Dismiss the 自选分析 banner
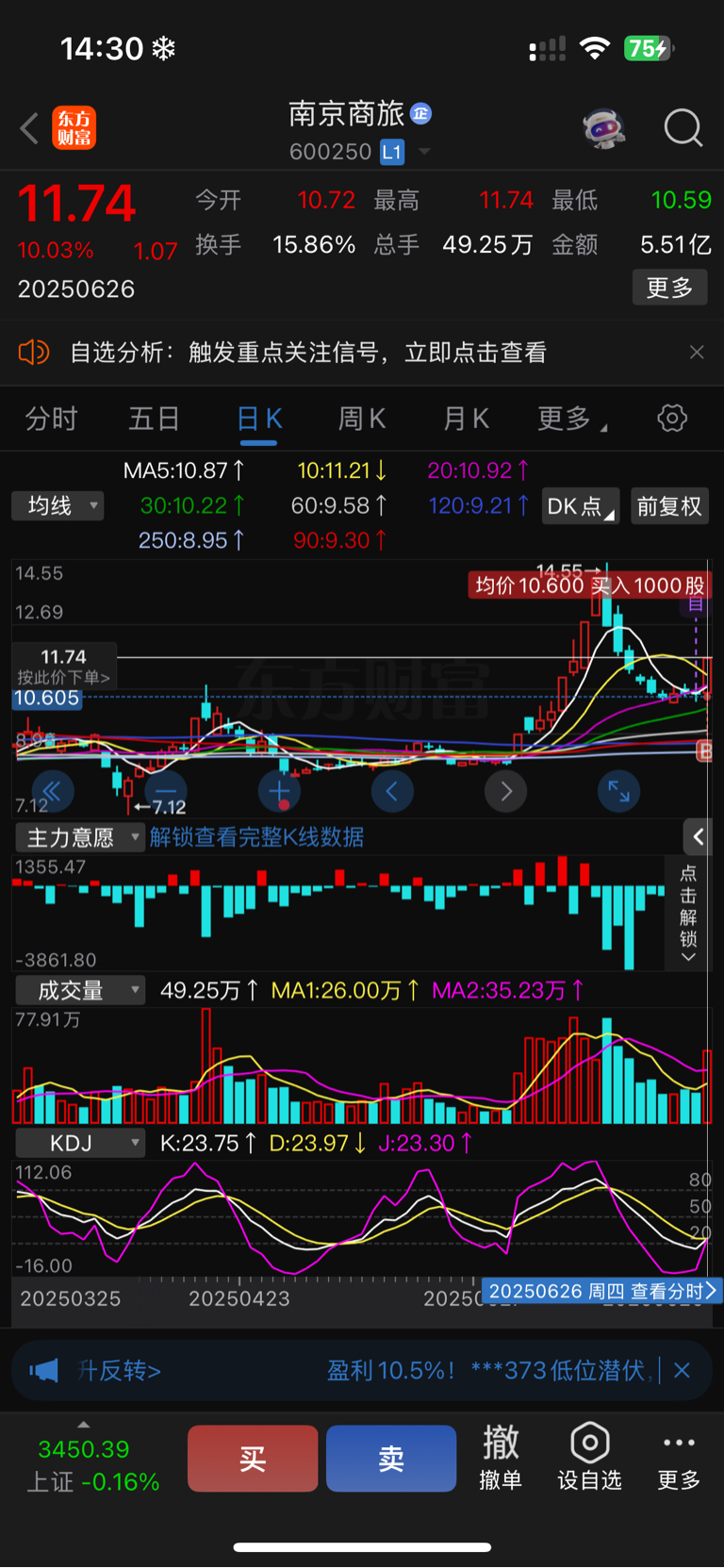The height and width of the screenshot is (1568, 724). [697, 353]
